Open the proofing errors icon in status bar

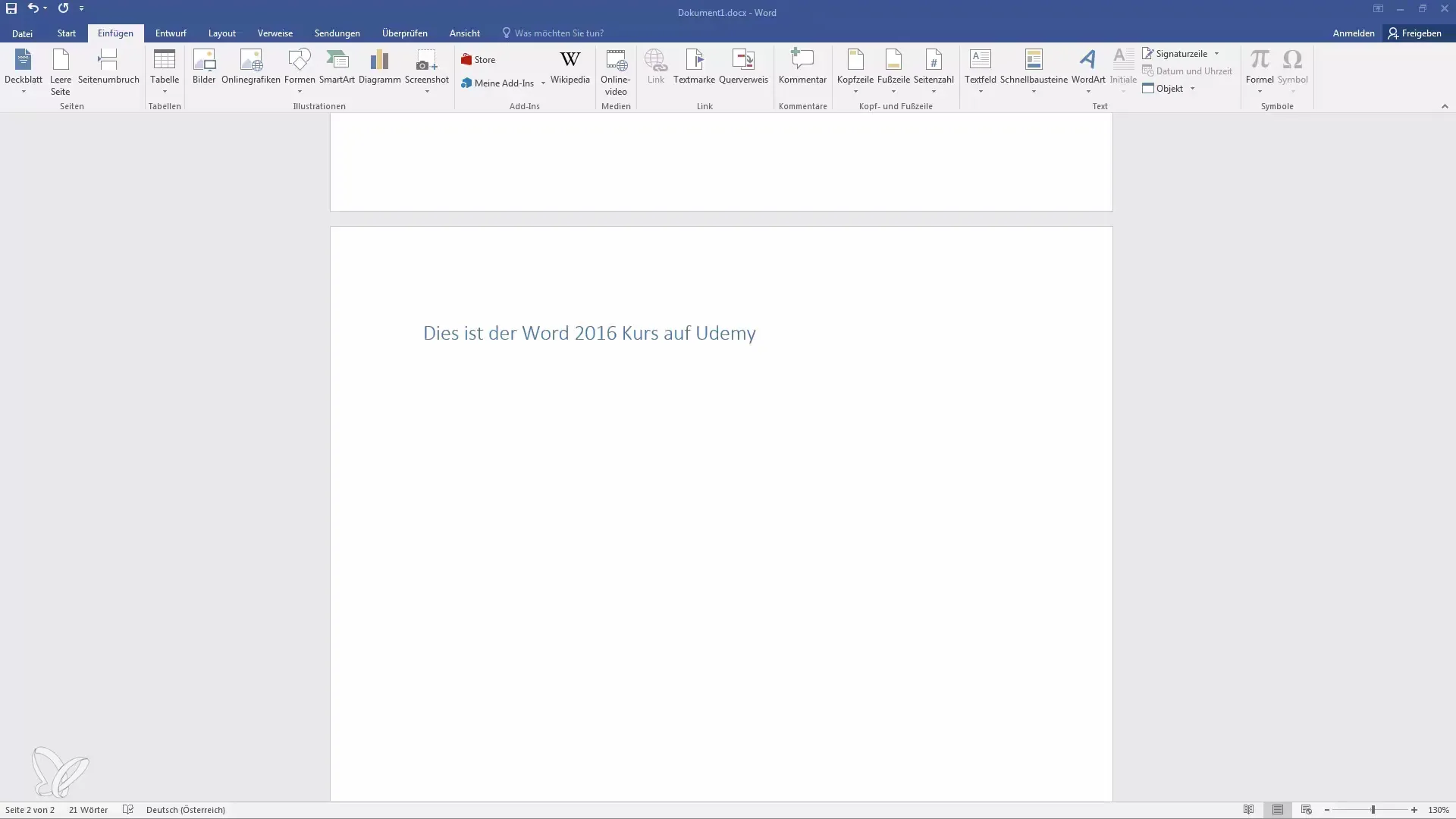pos(128,810)
